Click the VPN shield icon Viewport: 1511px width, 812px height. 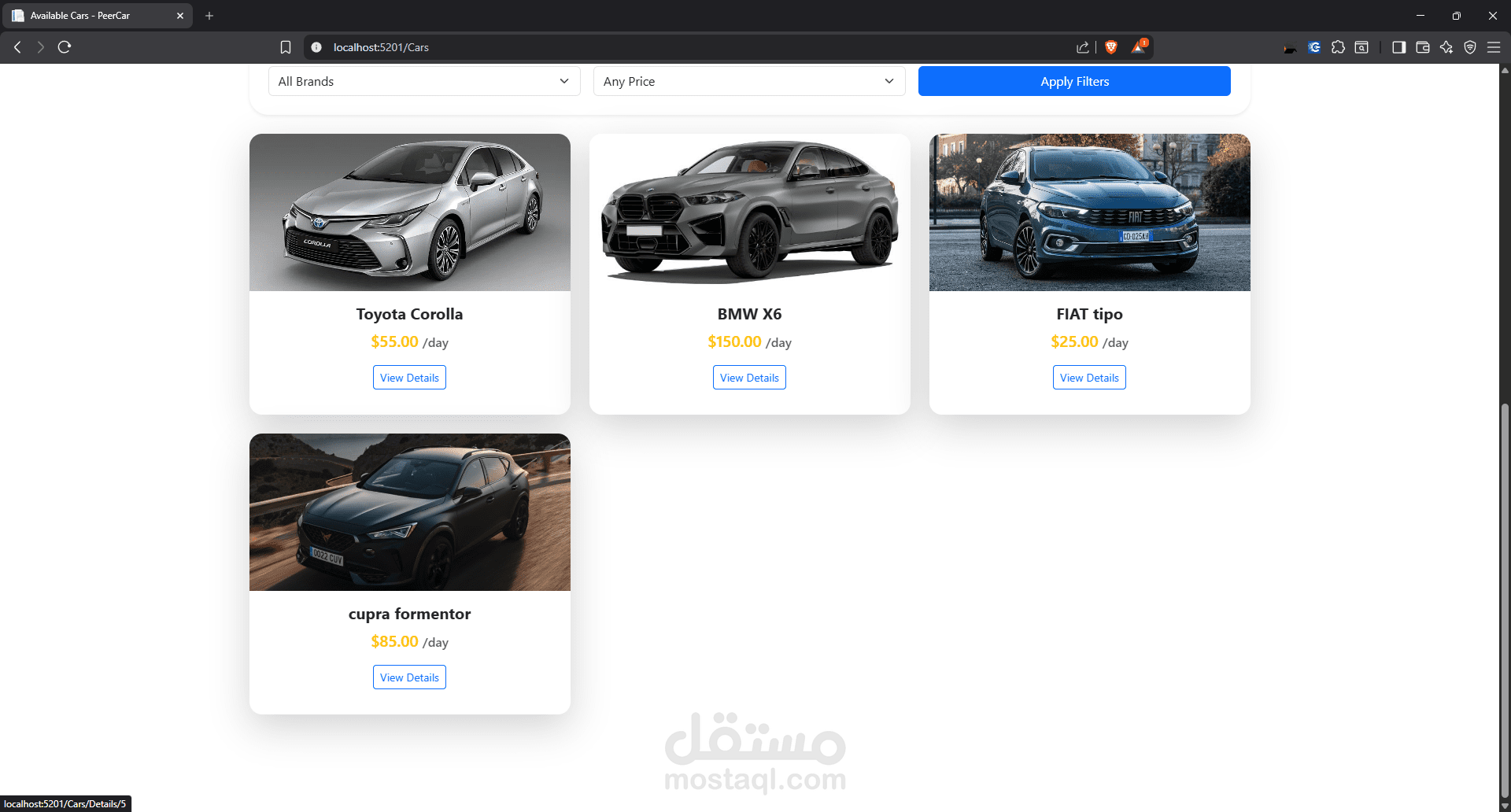pos(1470,47)
